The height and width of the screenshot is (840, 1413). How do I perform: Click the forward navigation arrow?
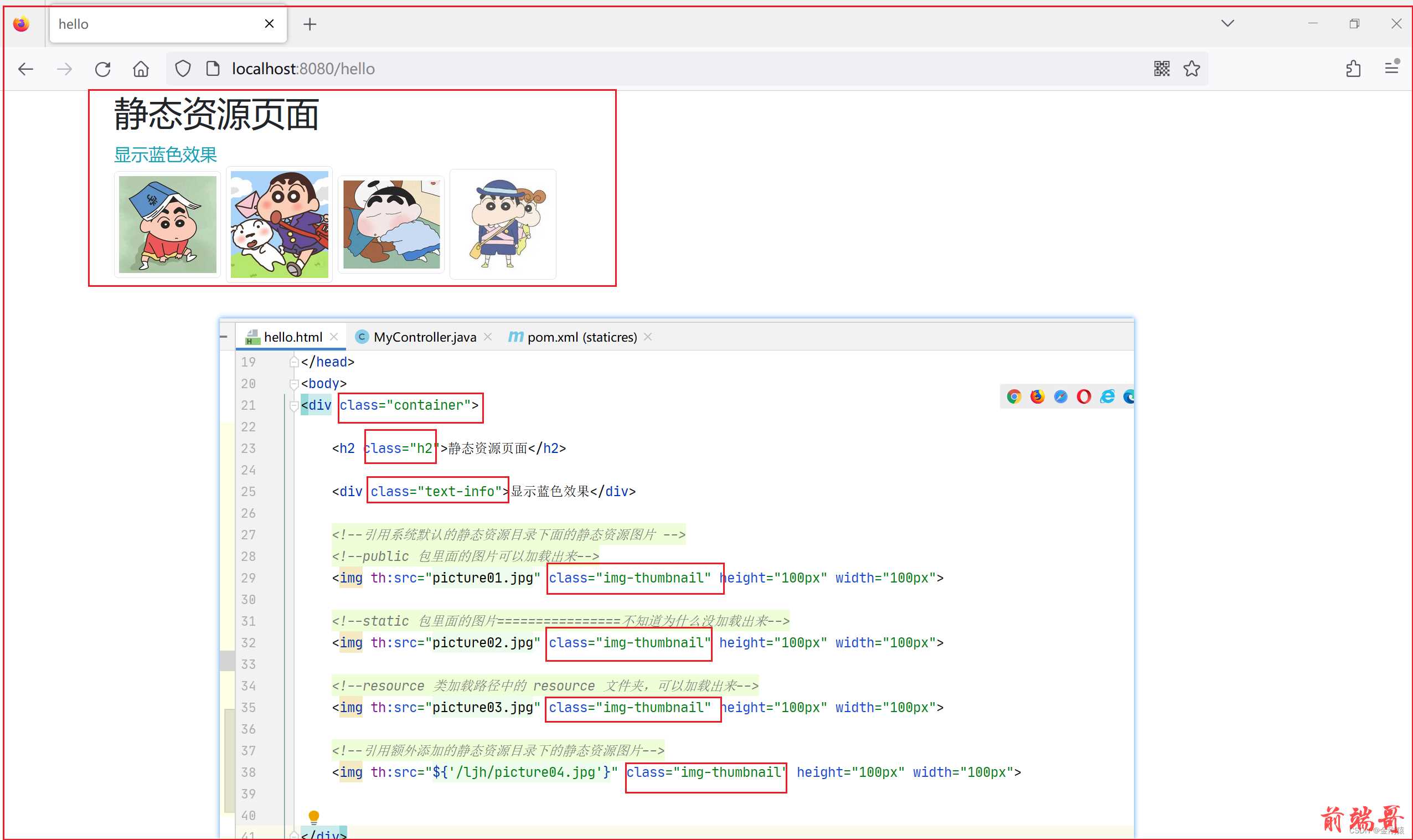(65, 69)
